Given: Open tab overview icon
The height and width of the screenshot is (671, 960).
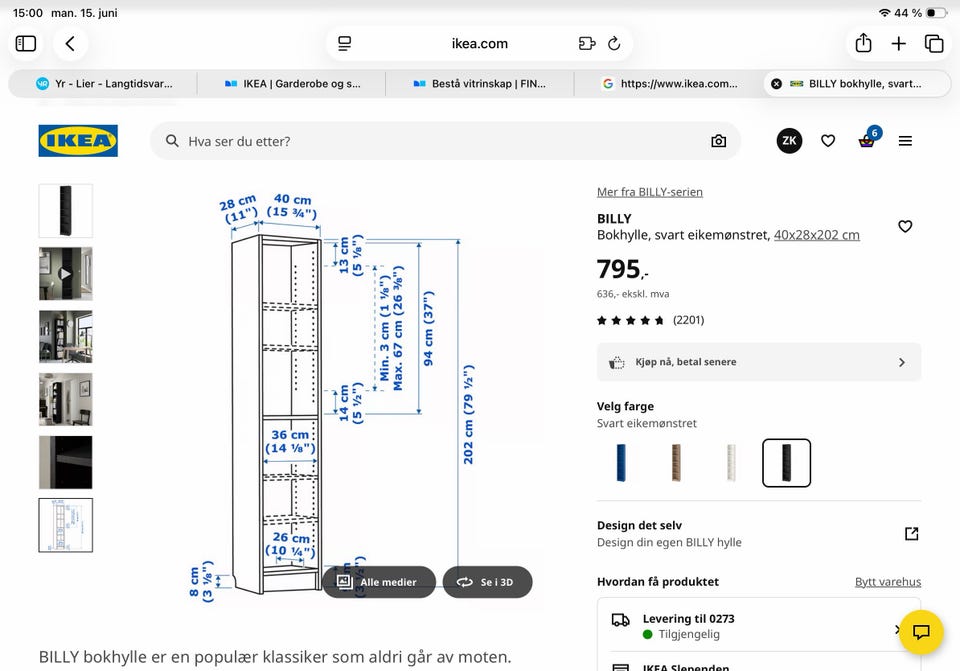Looking at the screenshot, I should point(934,43).
